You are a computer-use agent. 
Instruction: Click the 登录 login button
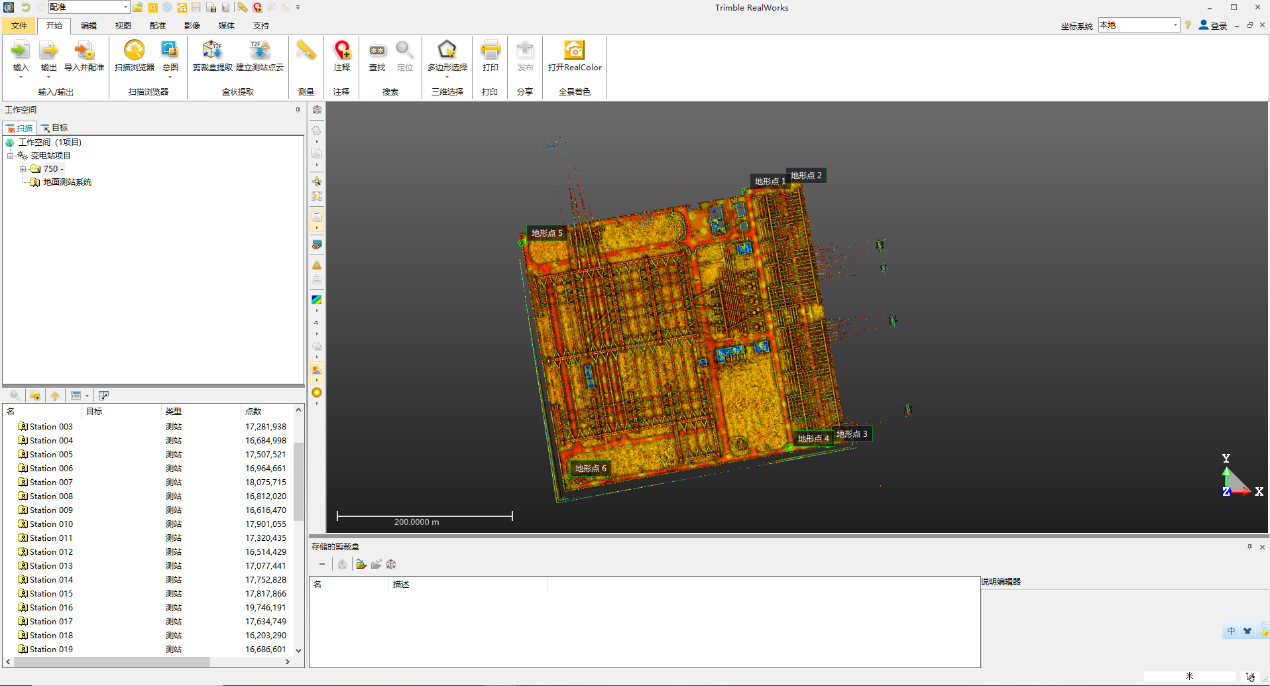point(1213,26)
